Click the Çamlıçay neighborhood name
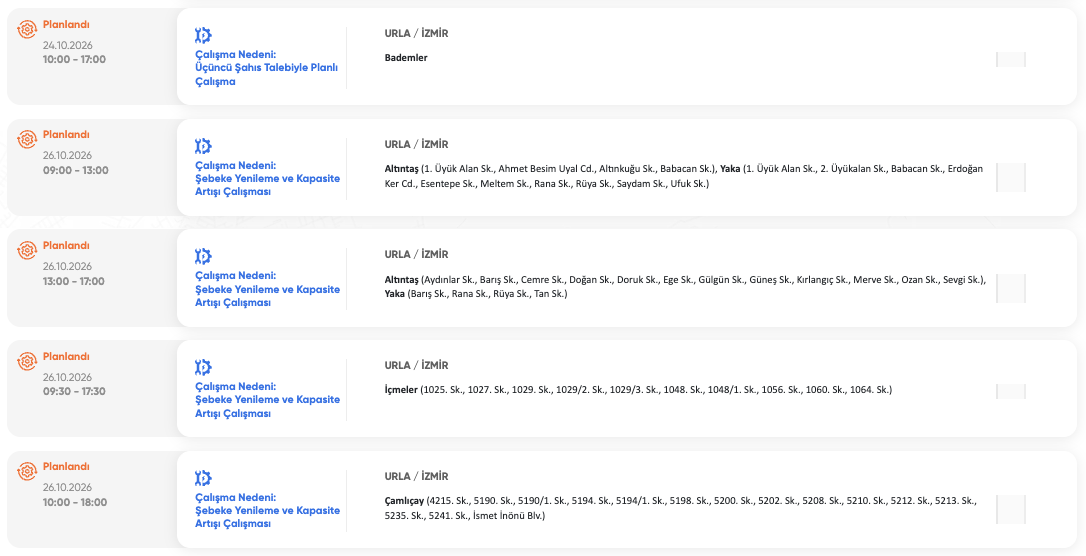 404,501
